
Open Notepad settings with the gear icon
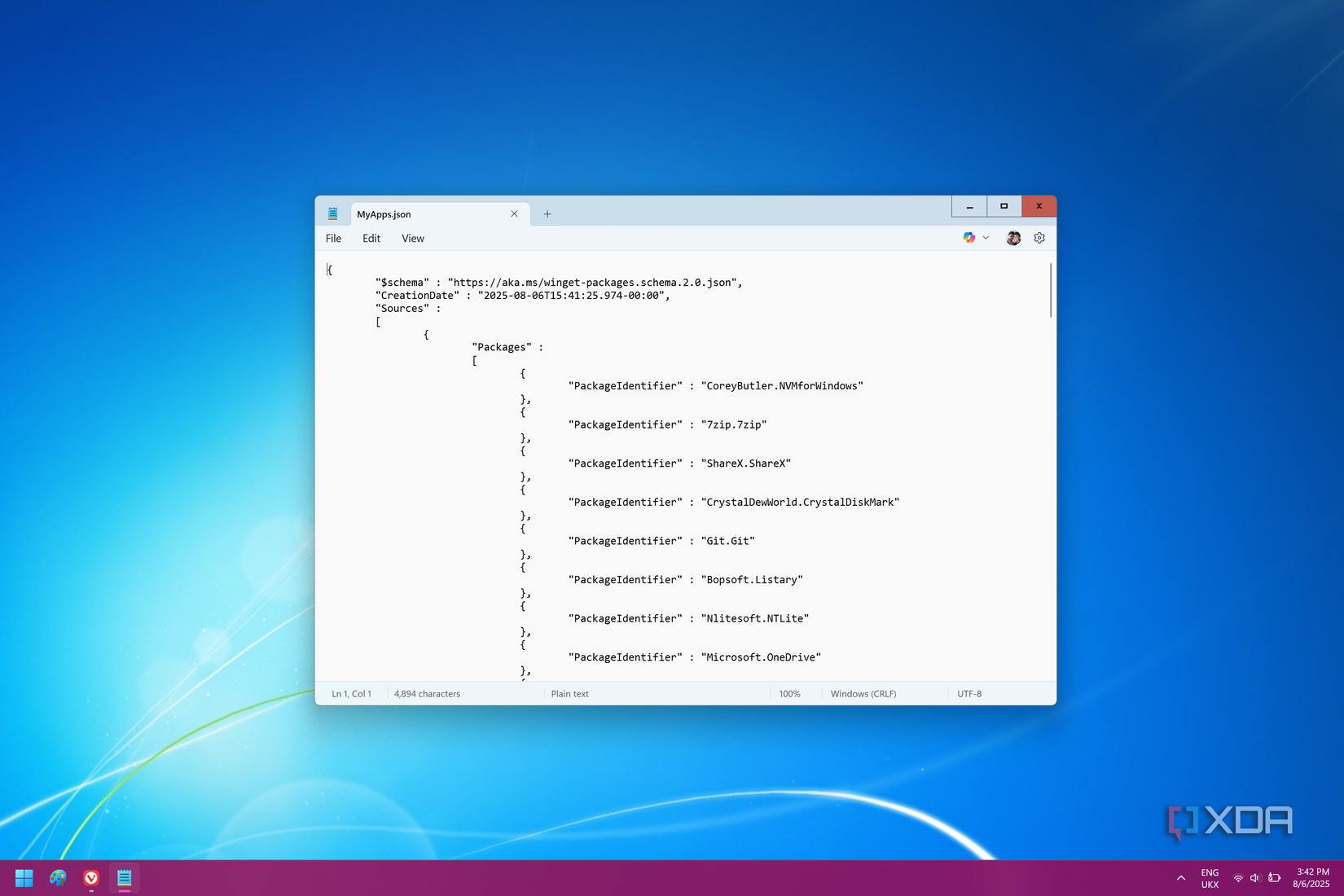click(x=1039, y=237)
